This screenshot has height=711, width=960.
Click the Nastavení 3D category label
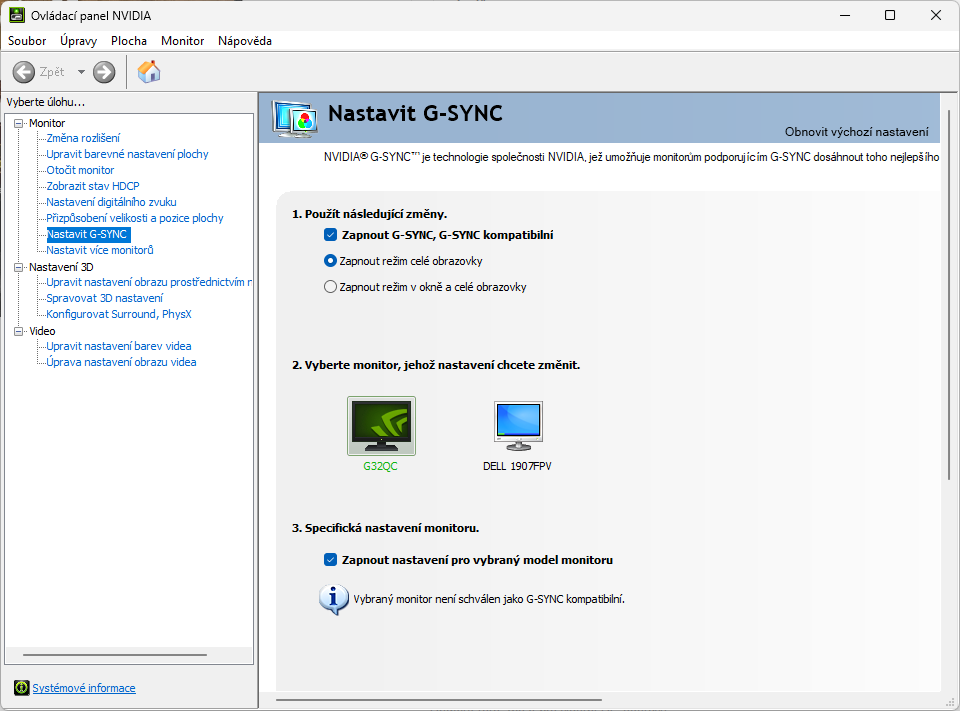point(61,267)
